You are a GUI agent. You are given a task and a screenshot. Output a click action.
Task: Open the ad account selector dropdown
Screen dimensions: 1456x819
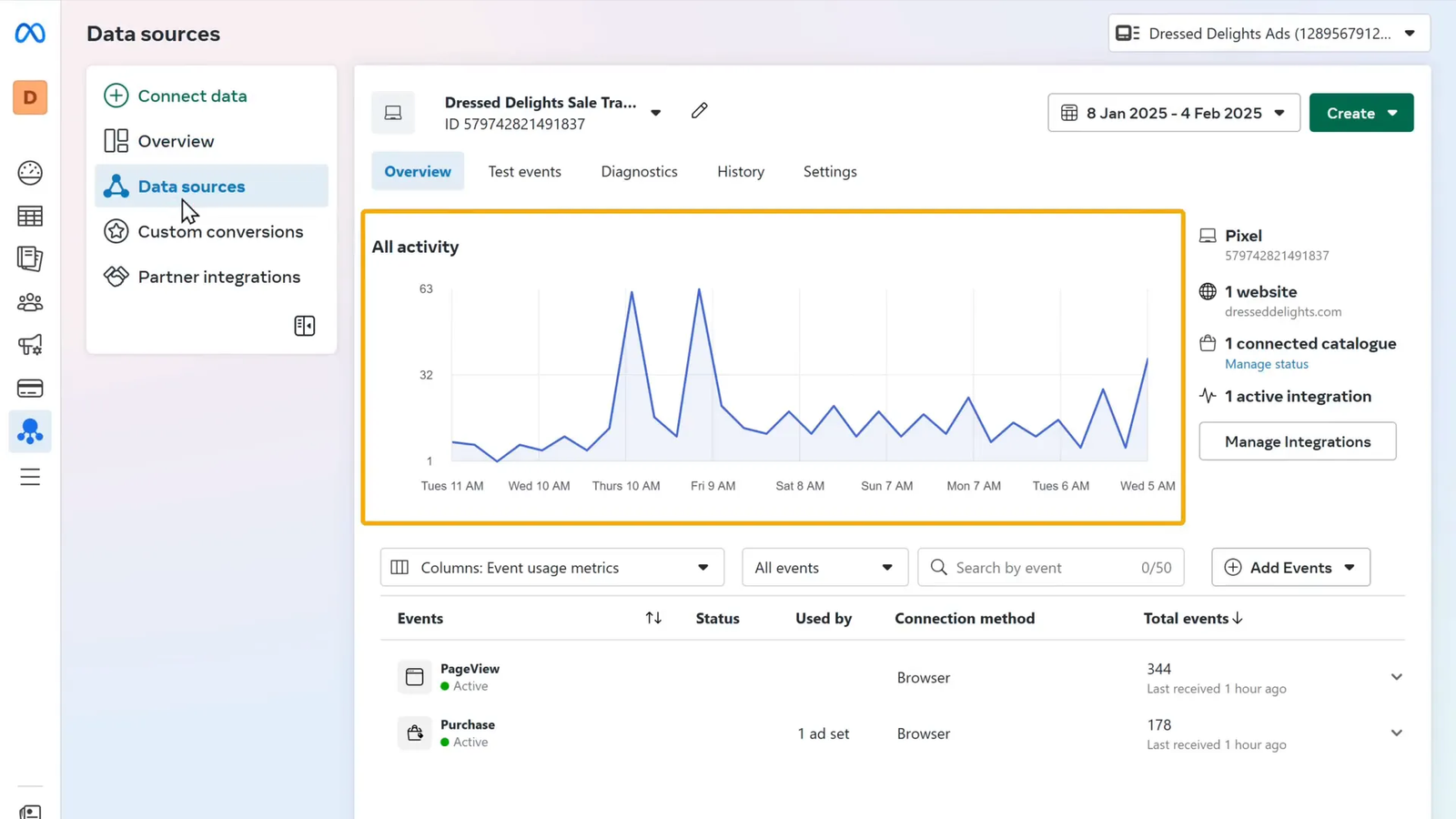[x=1269, y=34]
